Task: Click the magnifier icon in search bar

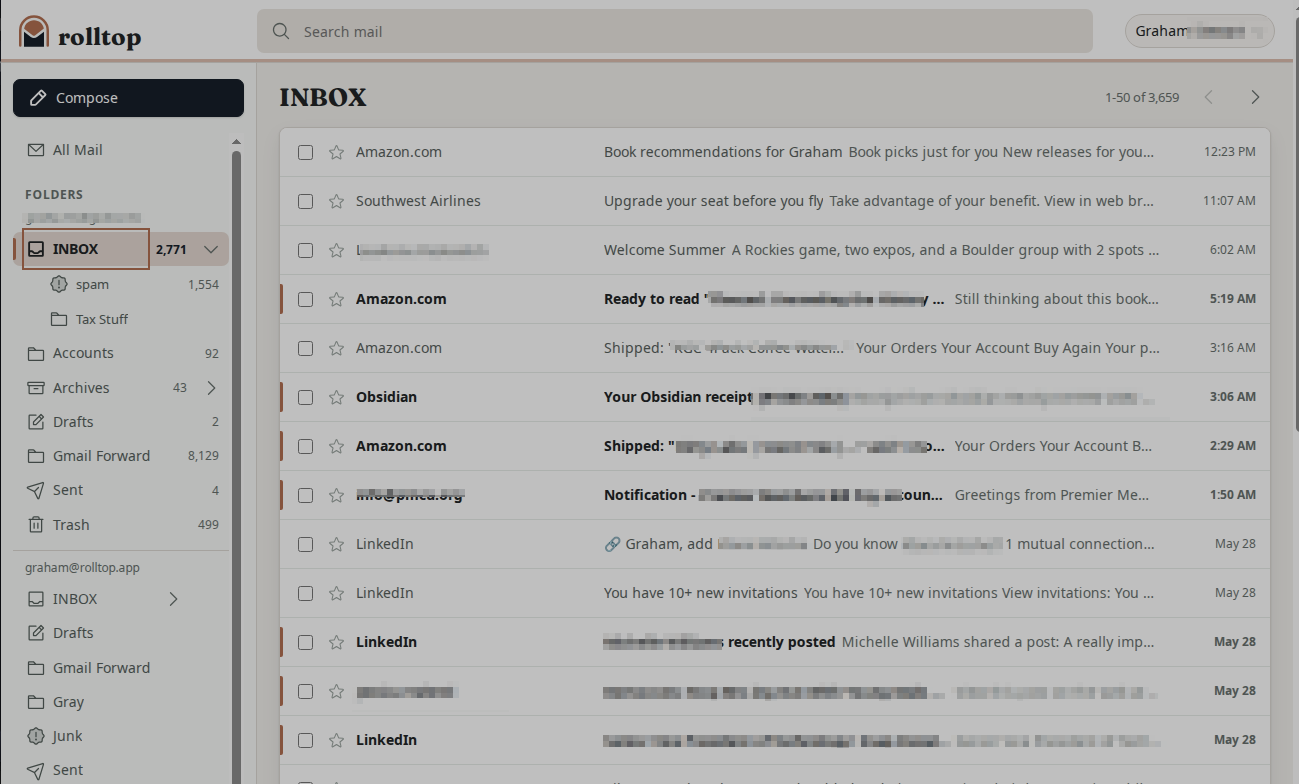Action: [281, 31]
